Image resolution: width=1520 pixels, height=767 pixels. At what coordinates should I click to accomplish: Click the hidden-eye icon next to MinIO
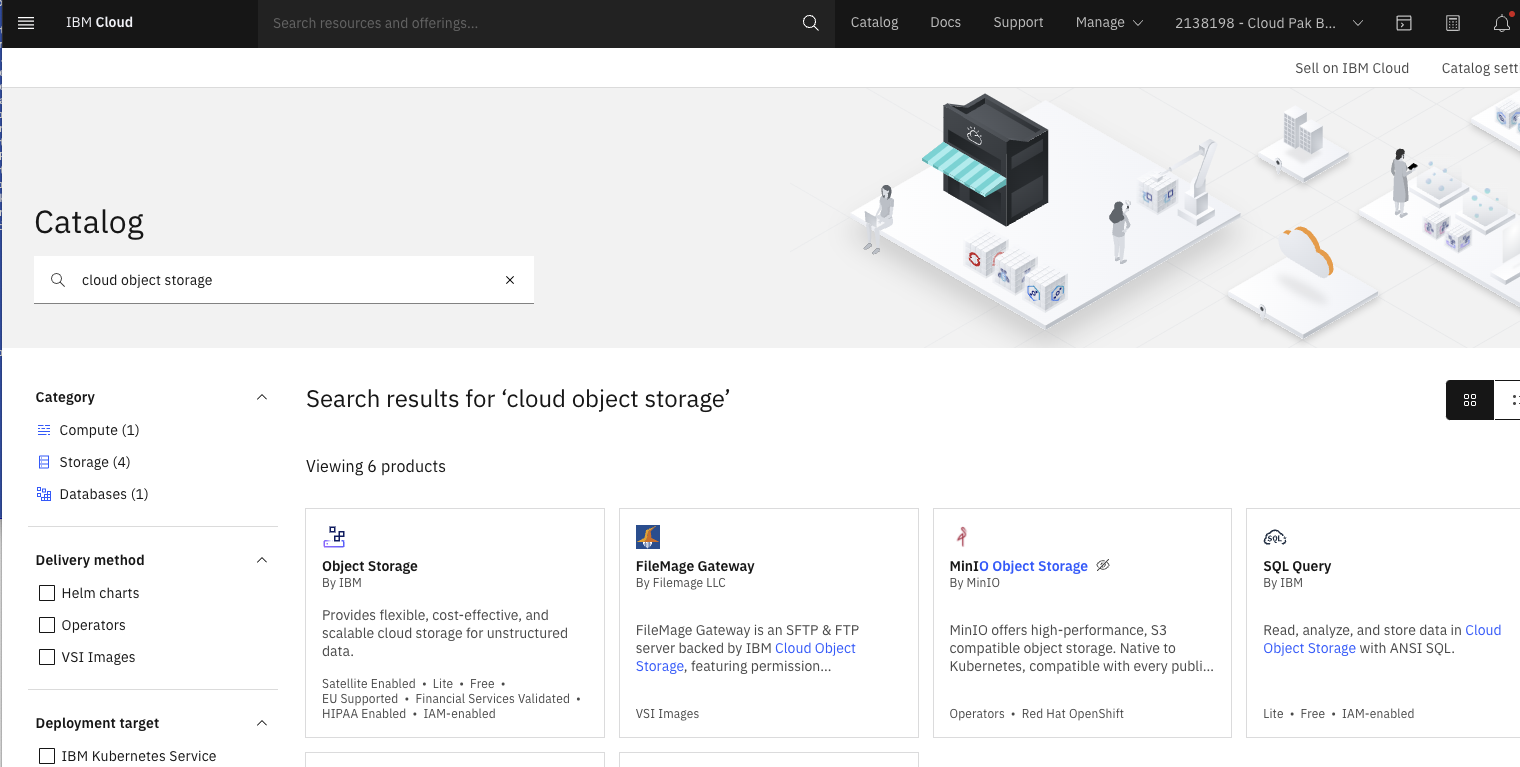(1103, 566)
